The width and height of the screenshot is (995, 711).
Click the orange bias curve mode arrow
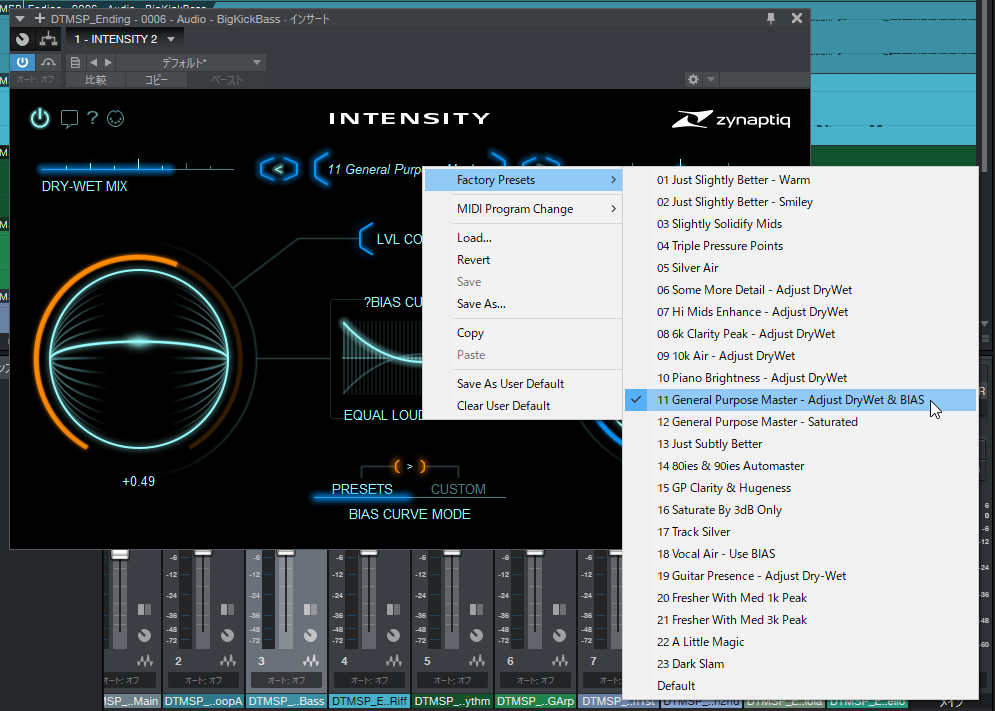410,467
